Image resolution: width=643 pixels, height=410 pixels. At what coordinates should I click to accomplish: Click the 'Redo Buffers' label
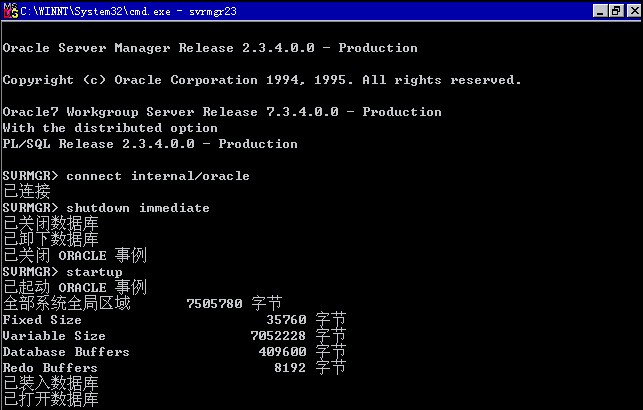50,368
